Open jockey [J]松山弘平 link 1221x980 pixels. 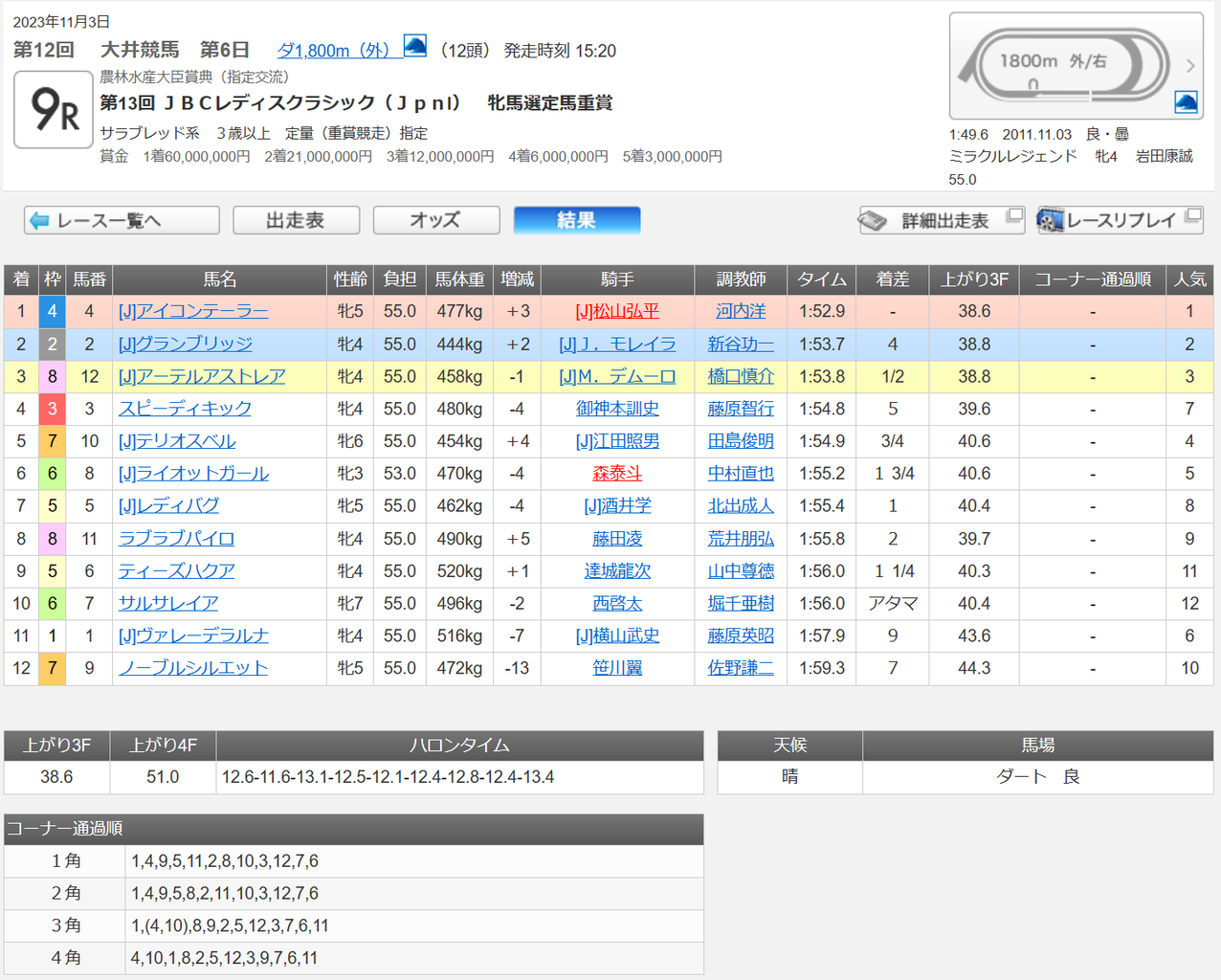click(x=617, y=312)
